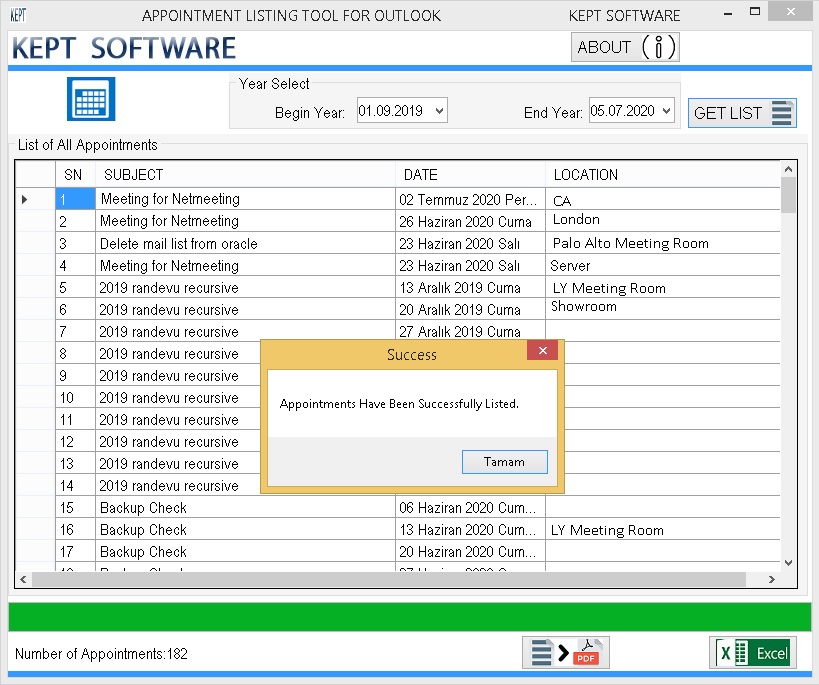The width and height of the screenshot is (819, 685).
Task: Click the KEPT SOFTWARE logo text
Action: click(x=124, y=48)
